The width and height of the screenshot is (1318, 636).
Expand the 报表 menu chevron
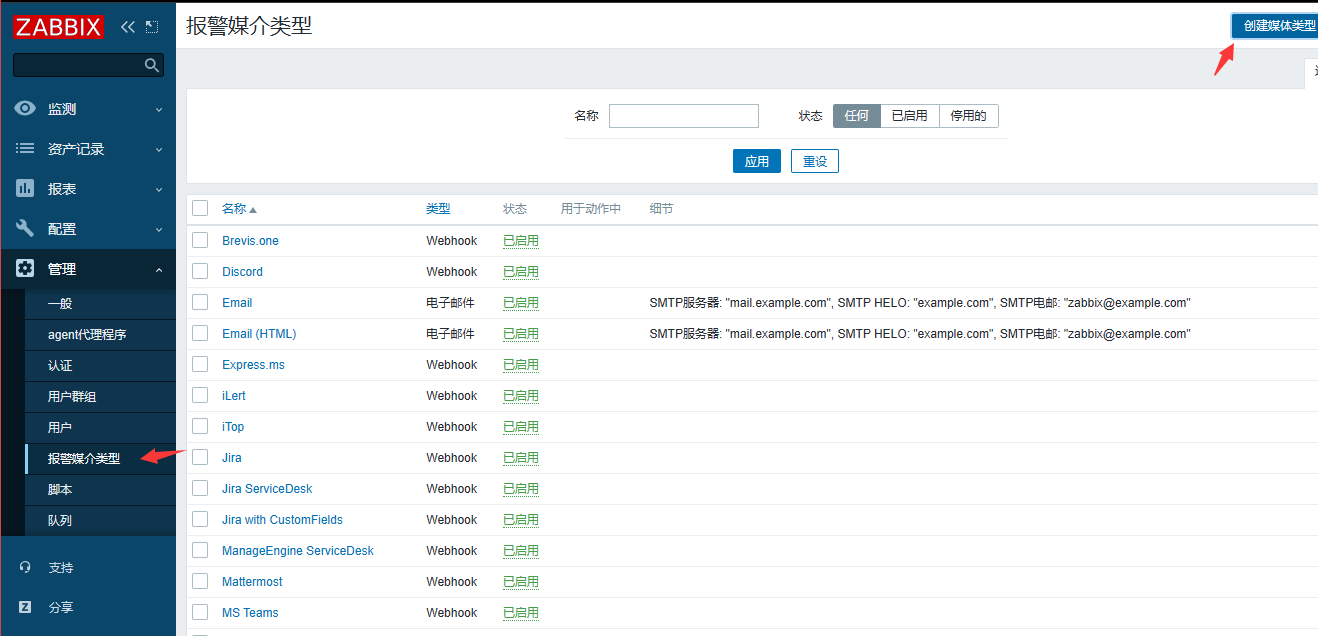tap(159, 189)
